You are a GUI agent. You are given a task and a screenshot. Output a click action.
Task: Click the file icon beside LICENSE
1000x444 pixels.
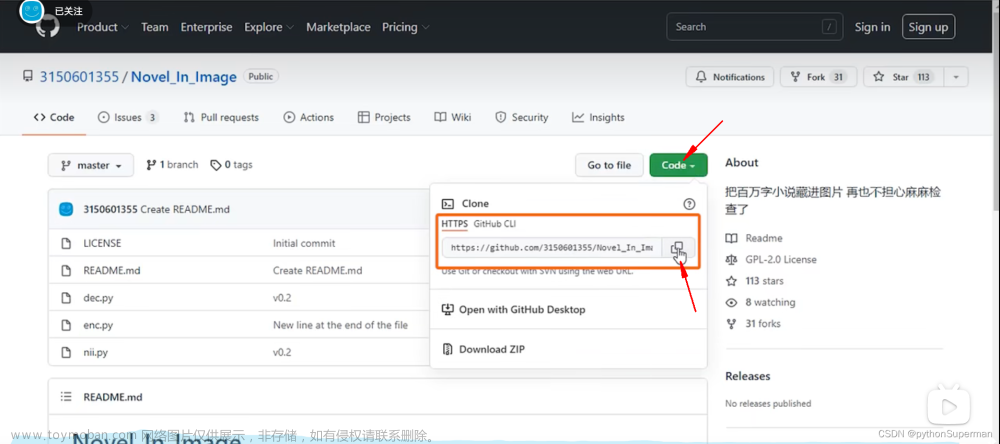[65, 243]
